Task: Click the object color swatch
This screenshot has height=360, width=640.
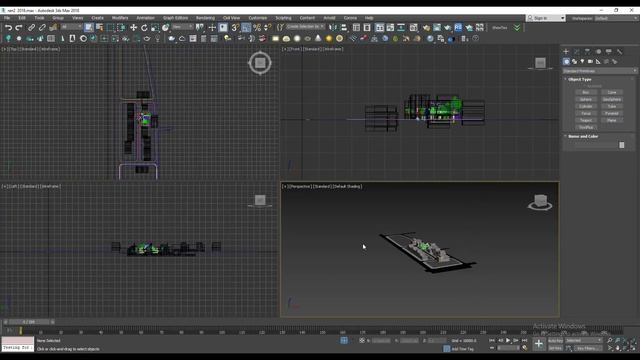Action: (622, 145)
